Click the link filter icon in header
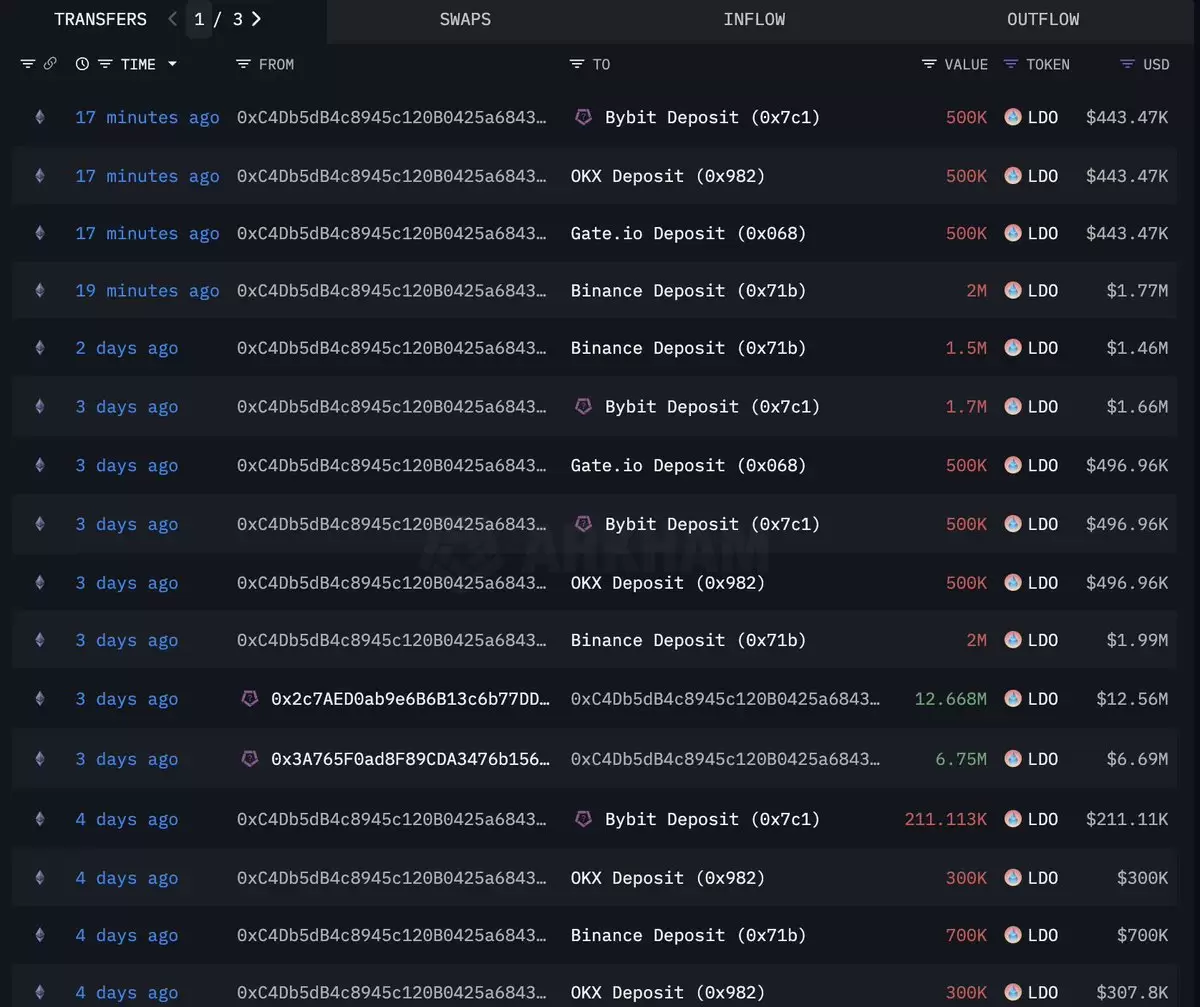The image size is (1200, 1007). coord(50,64)
